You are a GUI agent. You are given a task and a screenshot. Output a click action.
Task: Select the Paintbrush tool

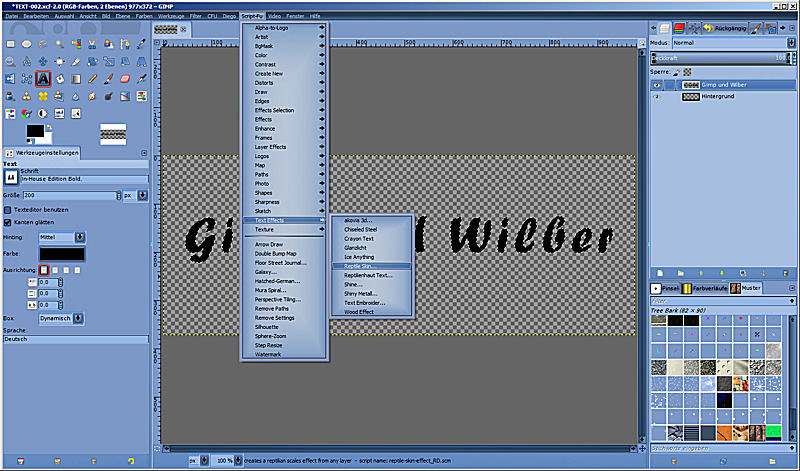(x=109, y=79)
